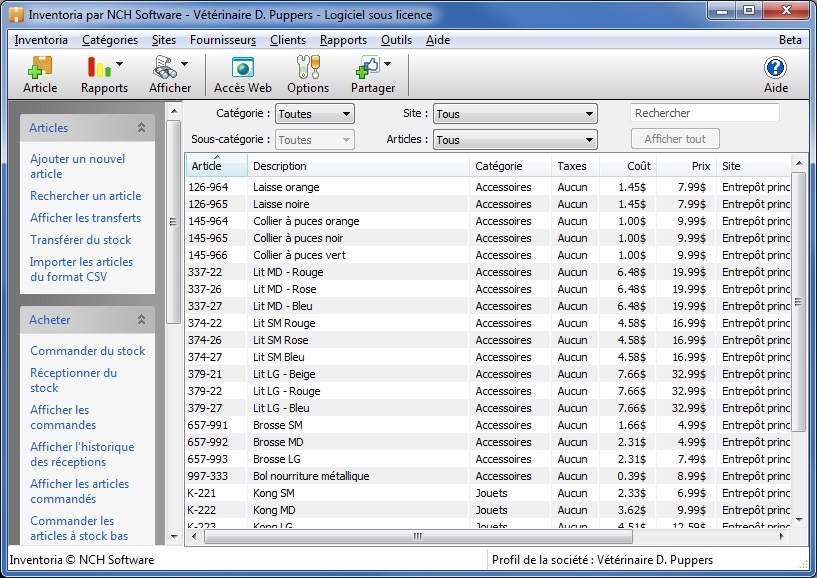Collapse the Articles sidebar panel

click(x=141, y=128)
